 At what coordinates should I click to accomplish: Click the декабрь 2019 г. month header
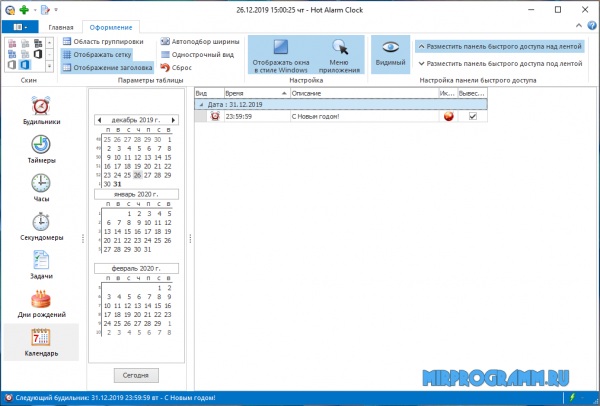point(136,120)
